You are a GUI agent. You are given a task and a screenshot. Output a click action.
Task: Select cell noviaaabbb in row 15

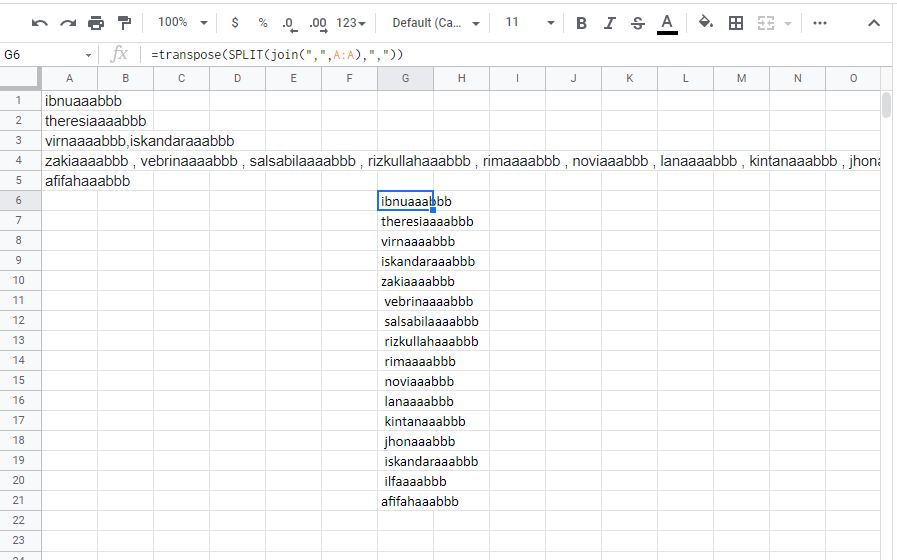coord(406,381)
